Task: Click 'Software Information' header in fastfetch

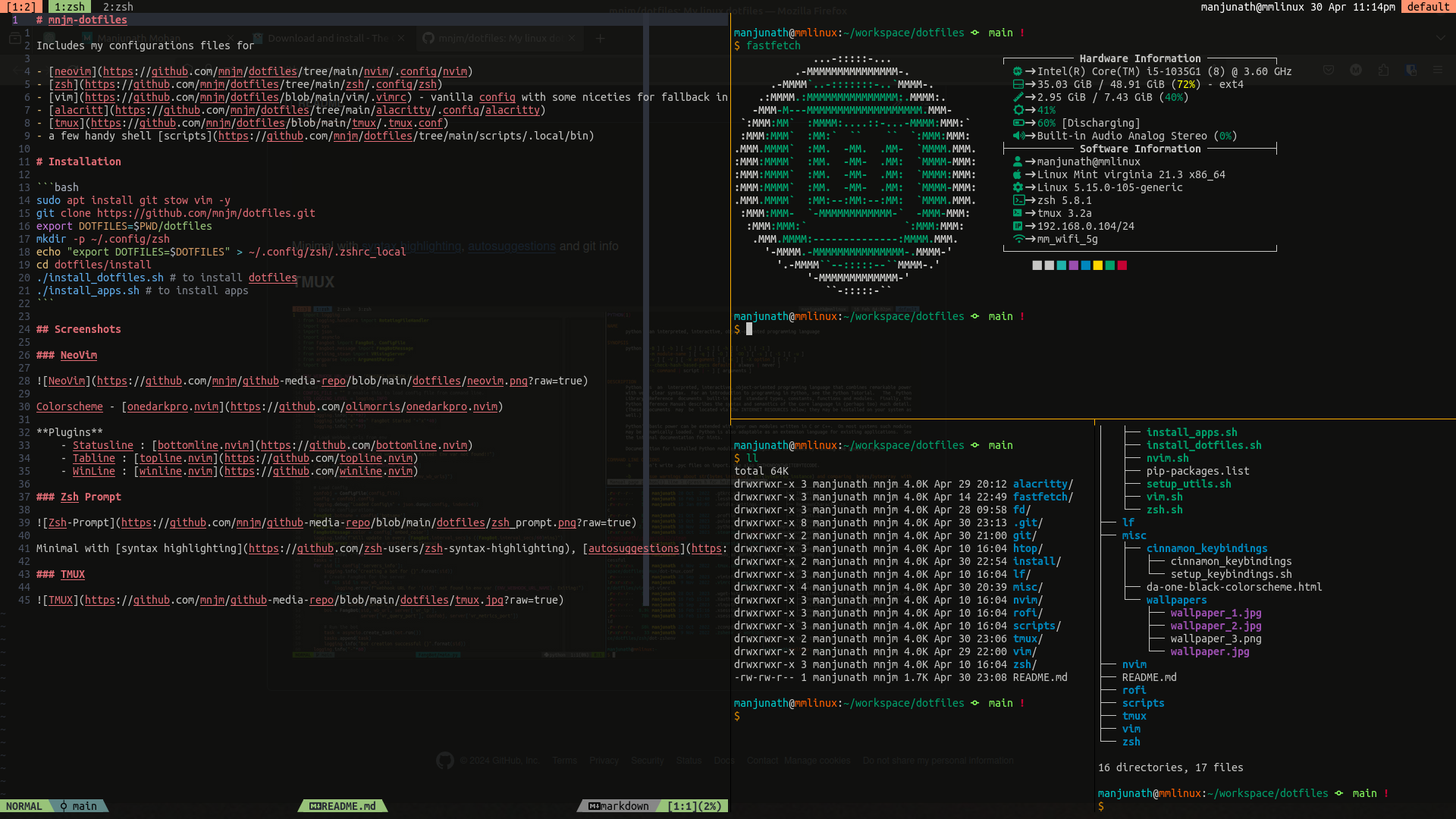Action: (1141, 149)
